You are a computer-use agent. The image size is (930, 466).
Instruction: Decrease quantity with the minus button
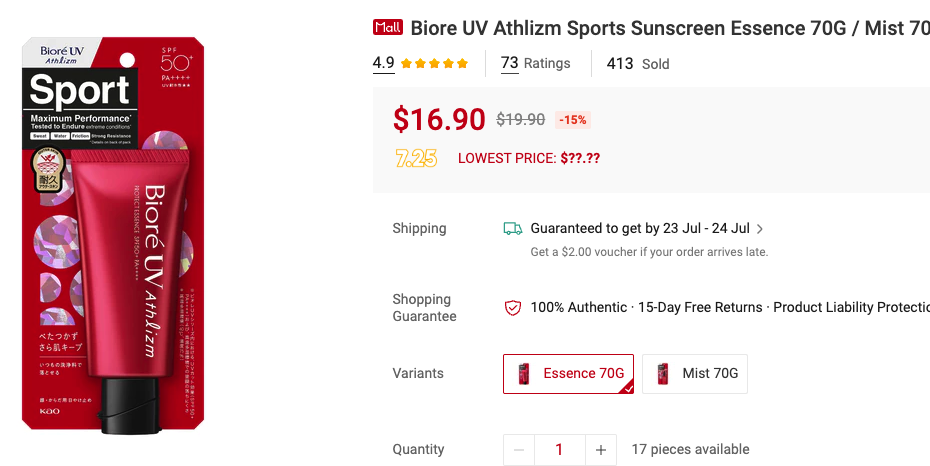tap(518, 450)
